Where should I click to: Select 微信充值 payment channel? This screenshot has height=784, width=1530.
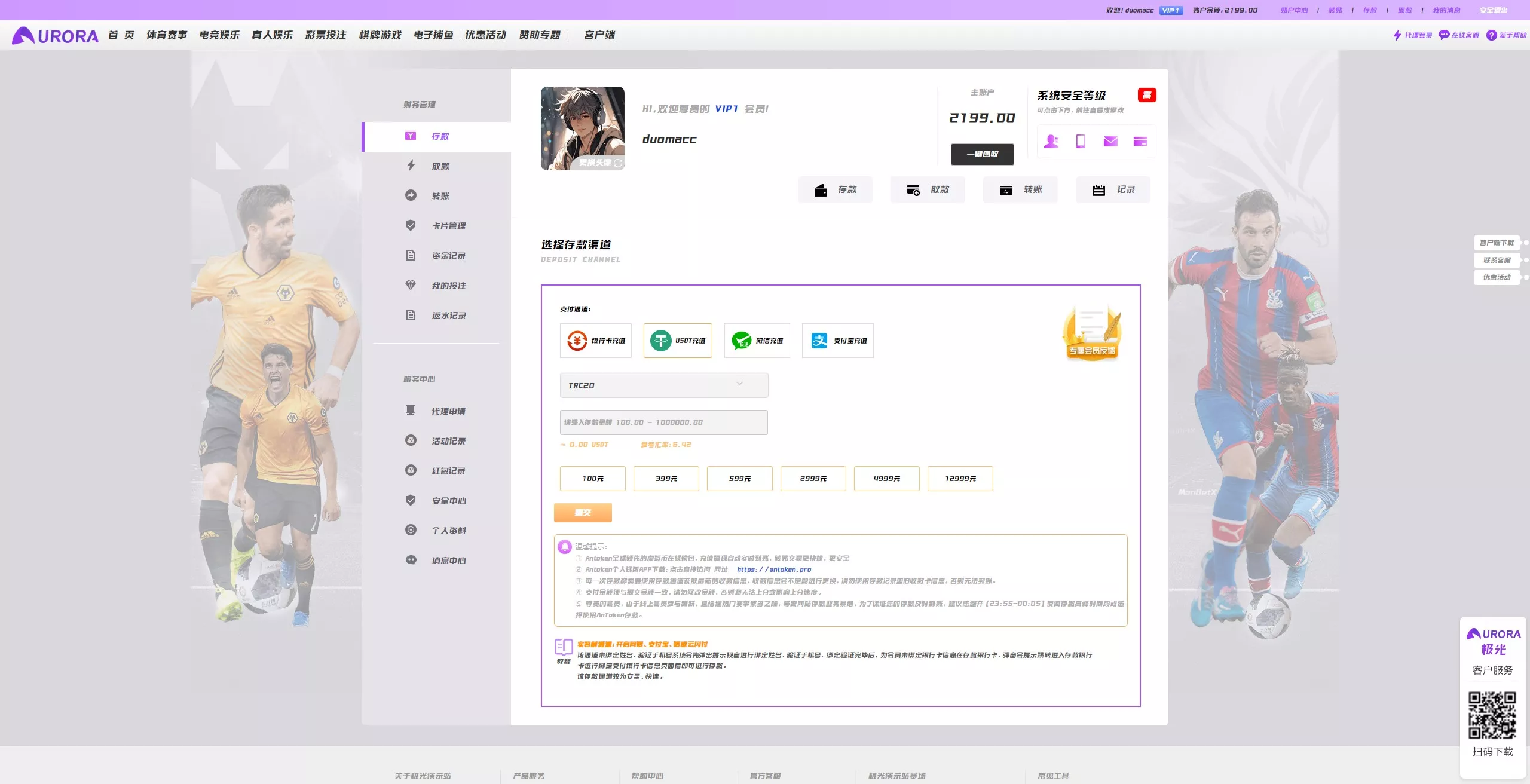(x=757, y=341)
